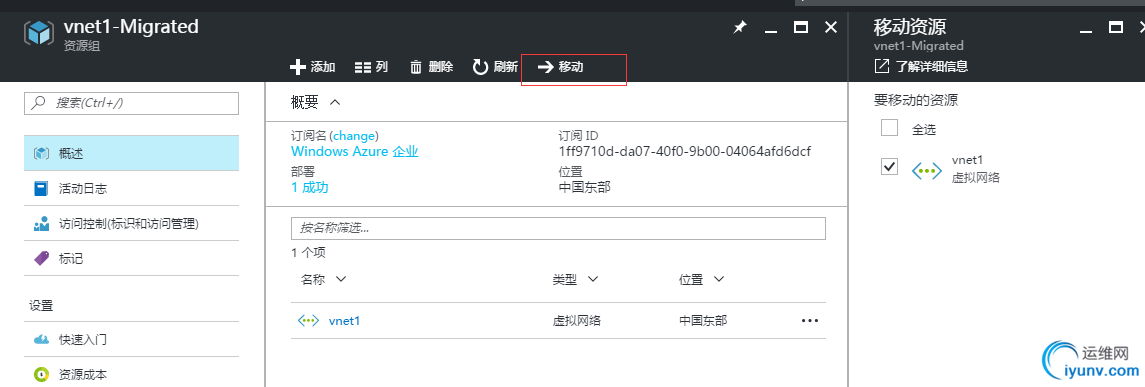Click the change subscription link
1145x387 pixels.
coord(354,136)
